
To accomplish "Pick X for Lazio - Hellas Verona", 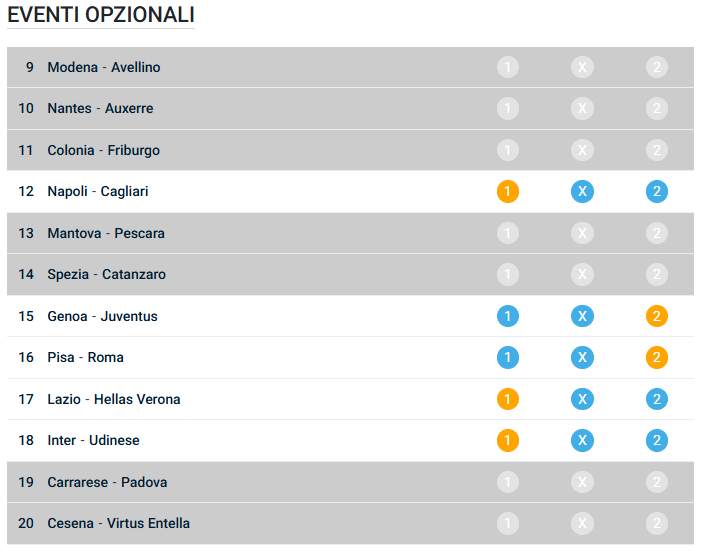I will 582,399.
